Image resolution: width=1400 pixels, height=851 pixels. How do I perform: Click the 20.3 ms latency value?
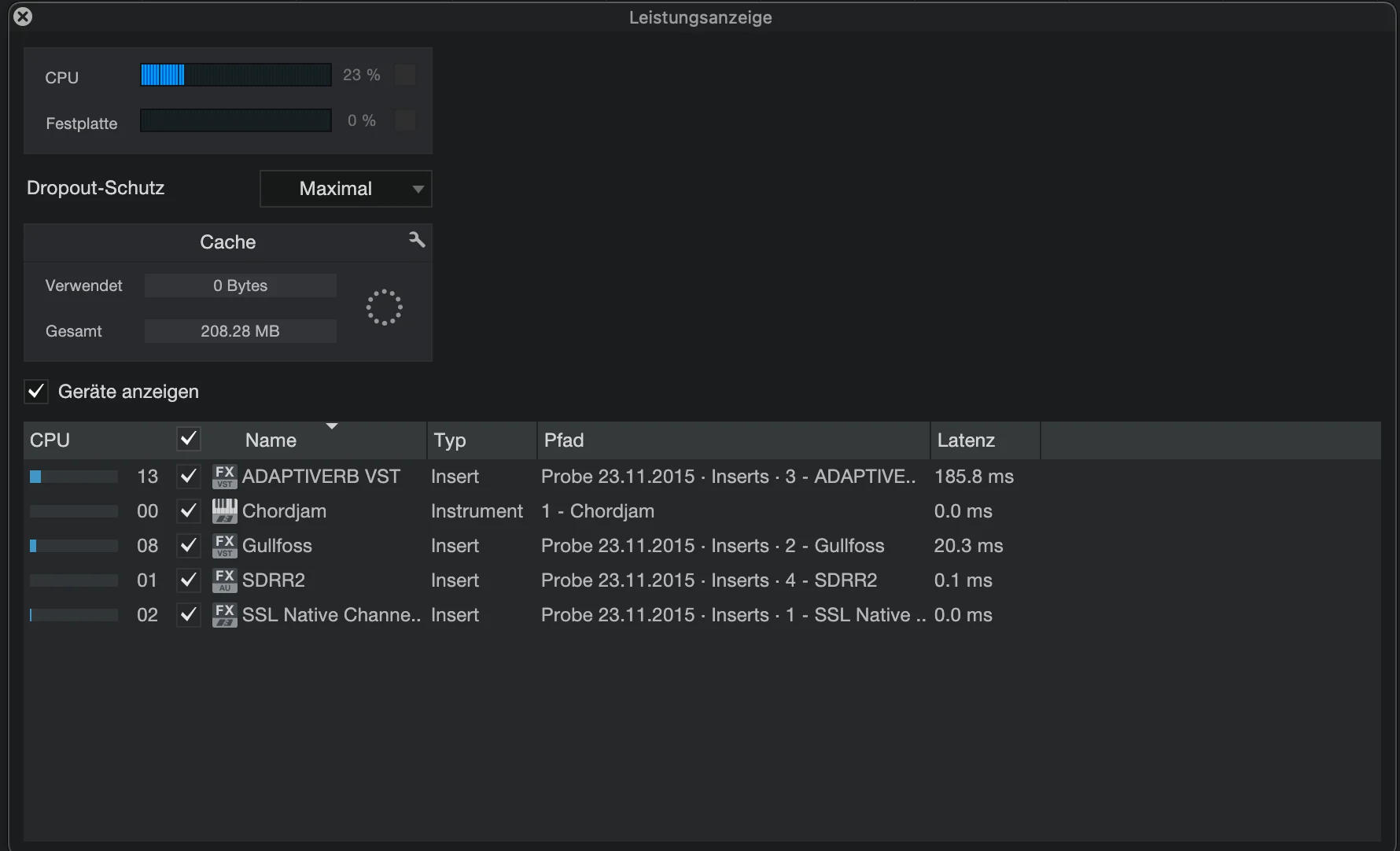[968, 546]
